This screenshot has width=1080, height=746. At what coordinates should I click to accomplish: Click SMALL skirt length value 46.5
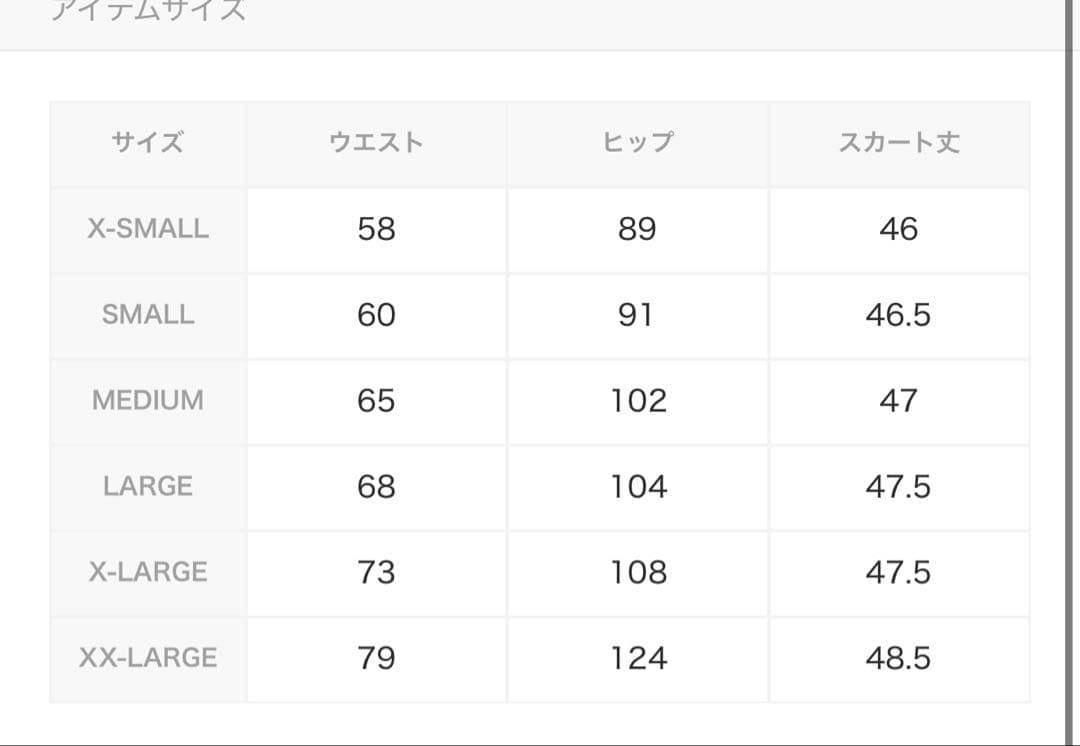coord(899,315)
